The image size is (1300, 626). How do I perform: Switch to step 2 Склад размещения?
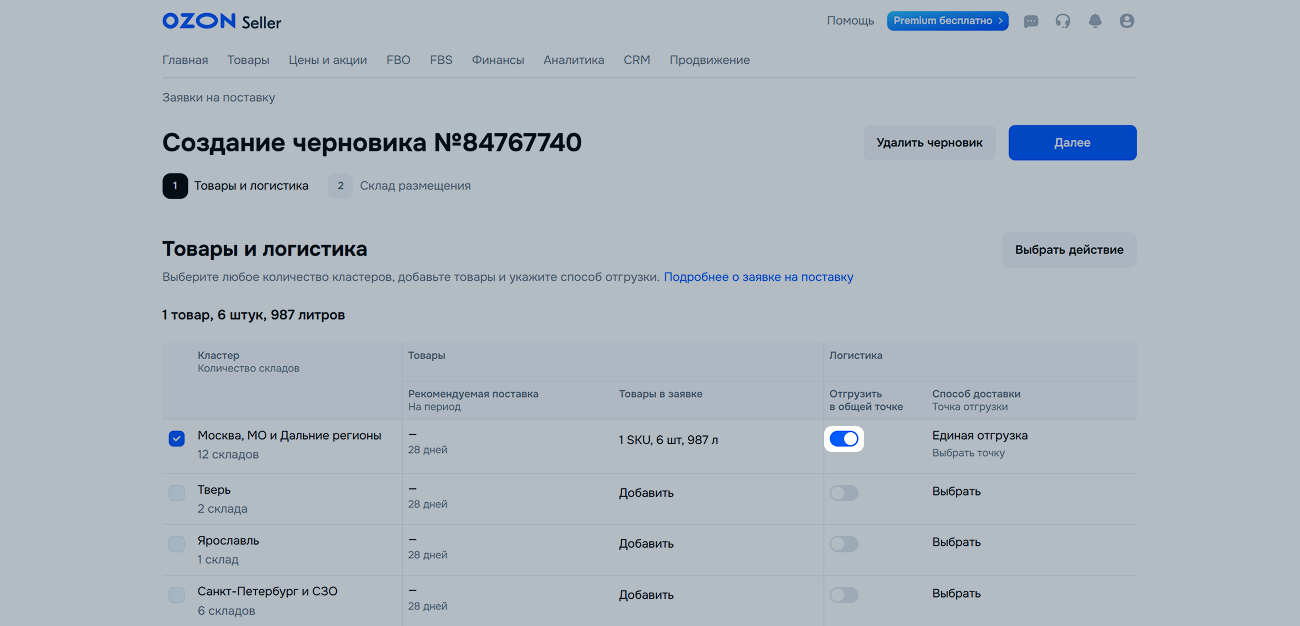point(400,186)
